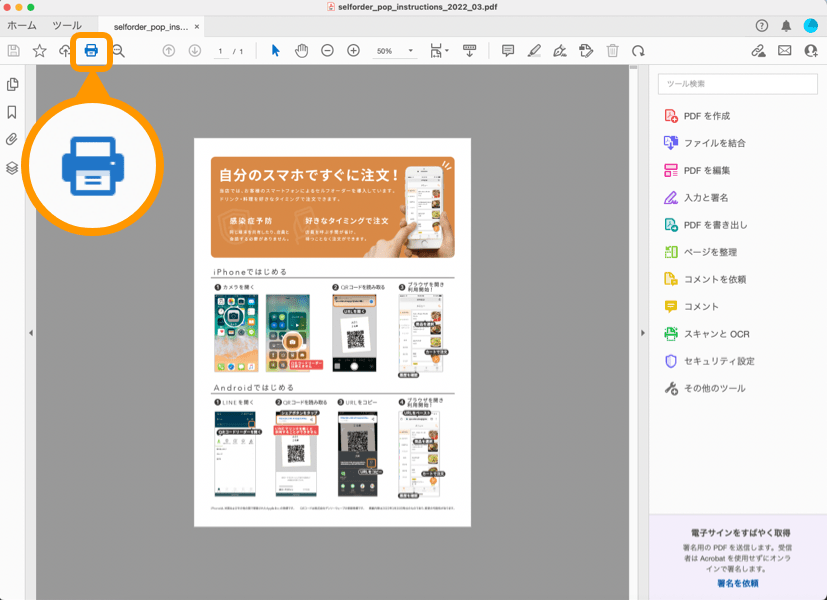
Task: Open text search with the magnifier icon
Action: point(119,51)
